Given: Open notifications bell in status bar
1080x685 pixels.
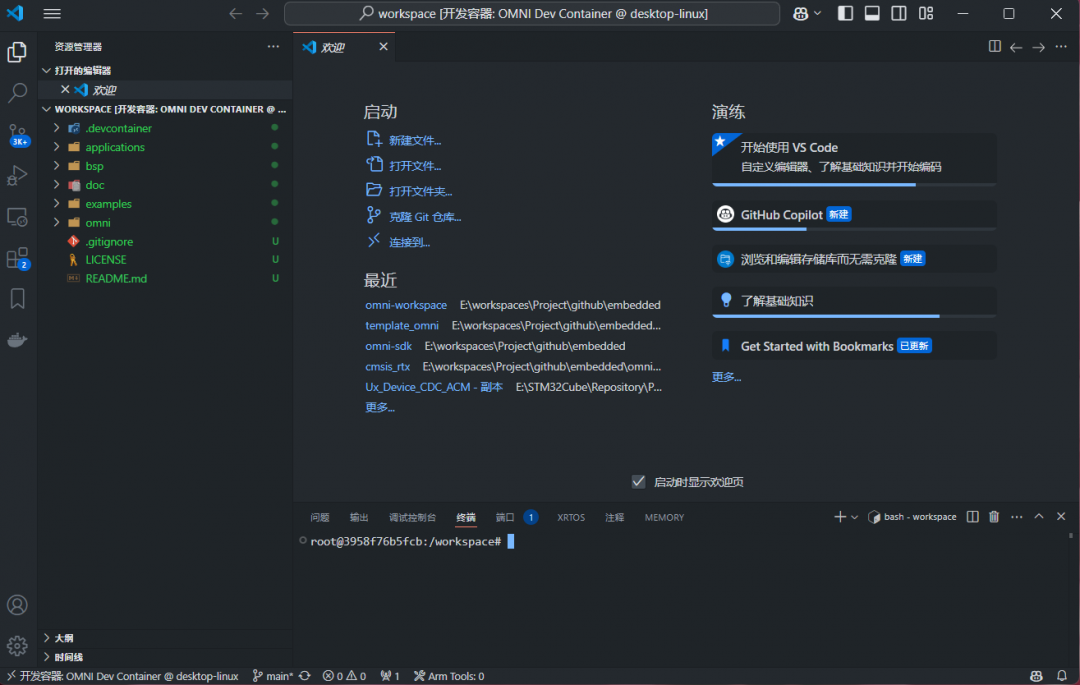Looking at the screenshot, I should point(1062,676).
